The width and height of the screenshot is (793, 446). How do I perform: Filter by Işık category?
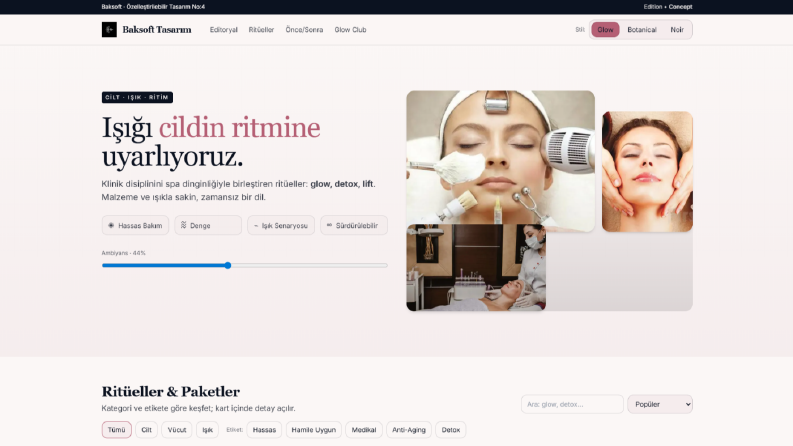[x=207, y=430]
